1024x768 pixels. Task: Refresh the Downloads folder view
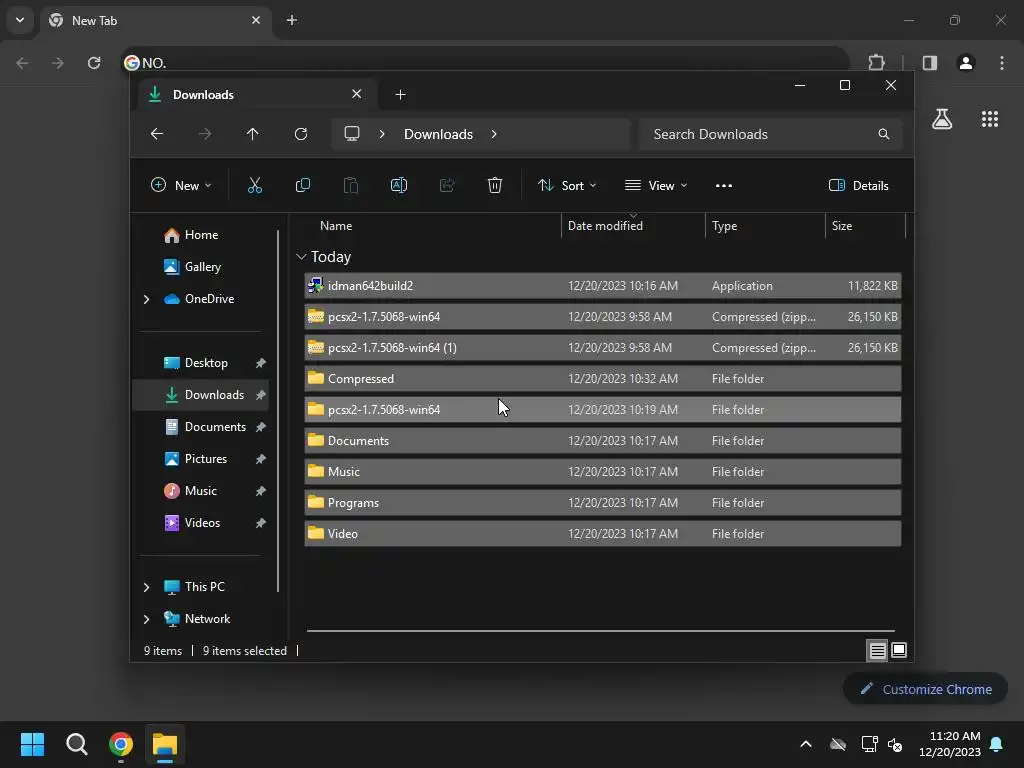301,134
